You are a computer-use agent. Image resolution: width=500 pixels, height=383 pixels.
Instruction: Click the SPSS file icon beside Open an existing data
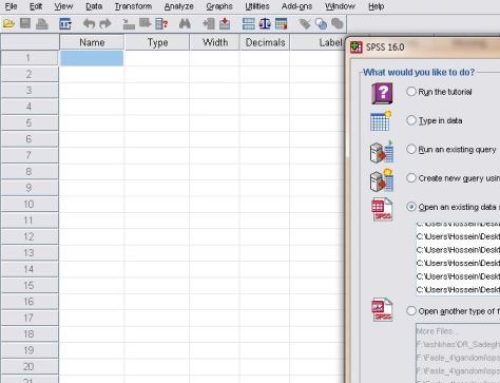[382, 209]
